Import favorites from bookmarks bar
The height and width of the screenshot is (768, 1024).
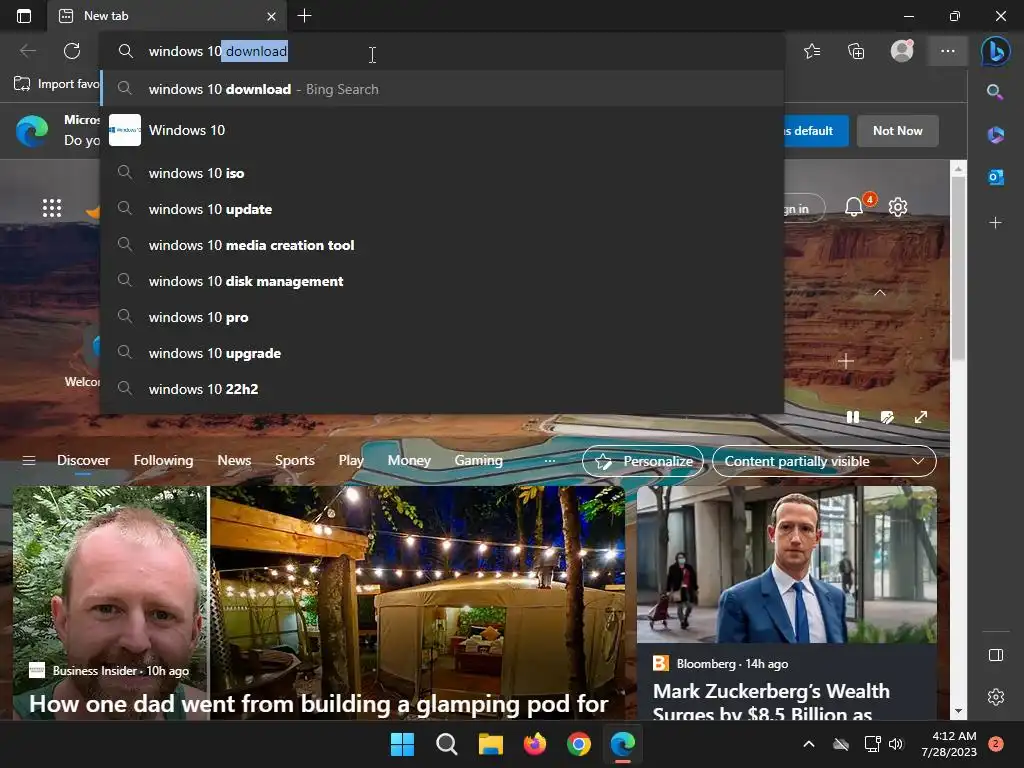[x=57, y=84]
